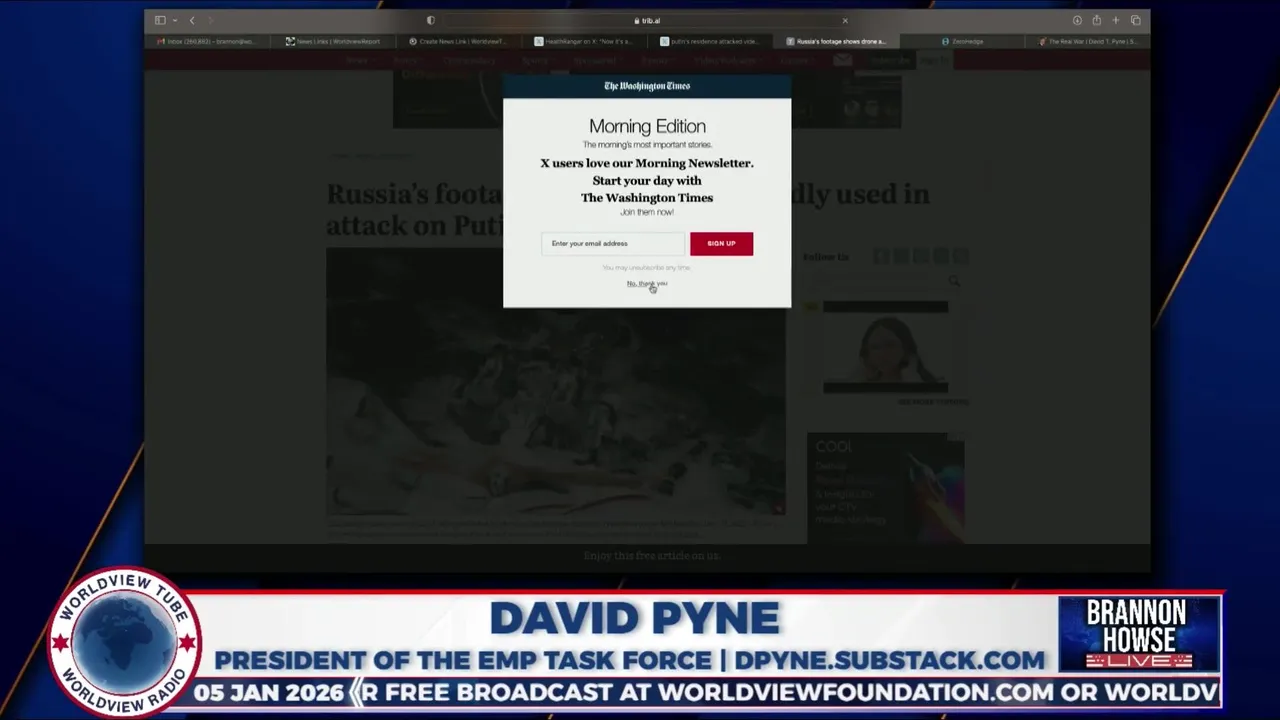Click the dimmed search magnifier icon
This screenshot has width=1280, height=720.
coord(954,281)
